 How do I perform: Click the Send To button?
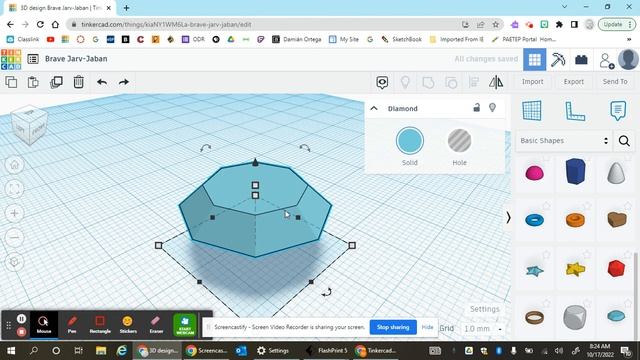point(615,82)
